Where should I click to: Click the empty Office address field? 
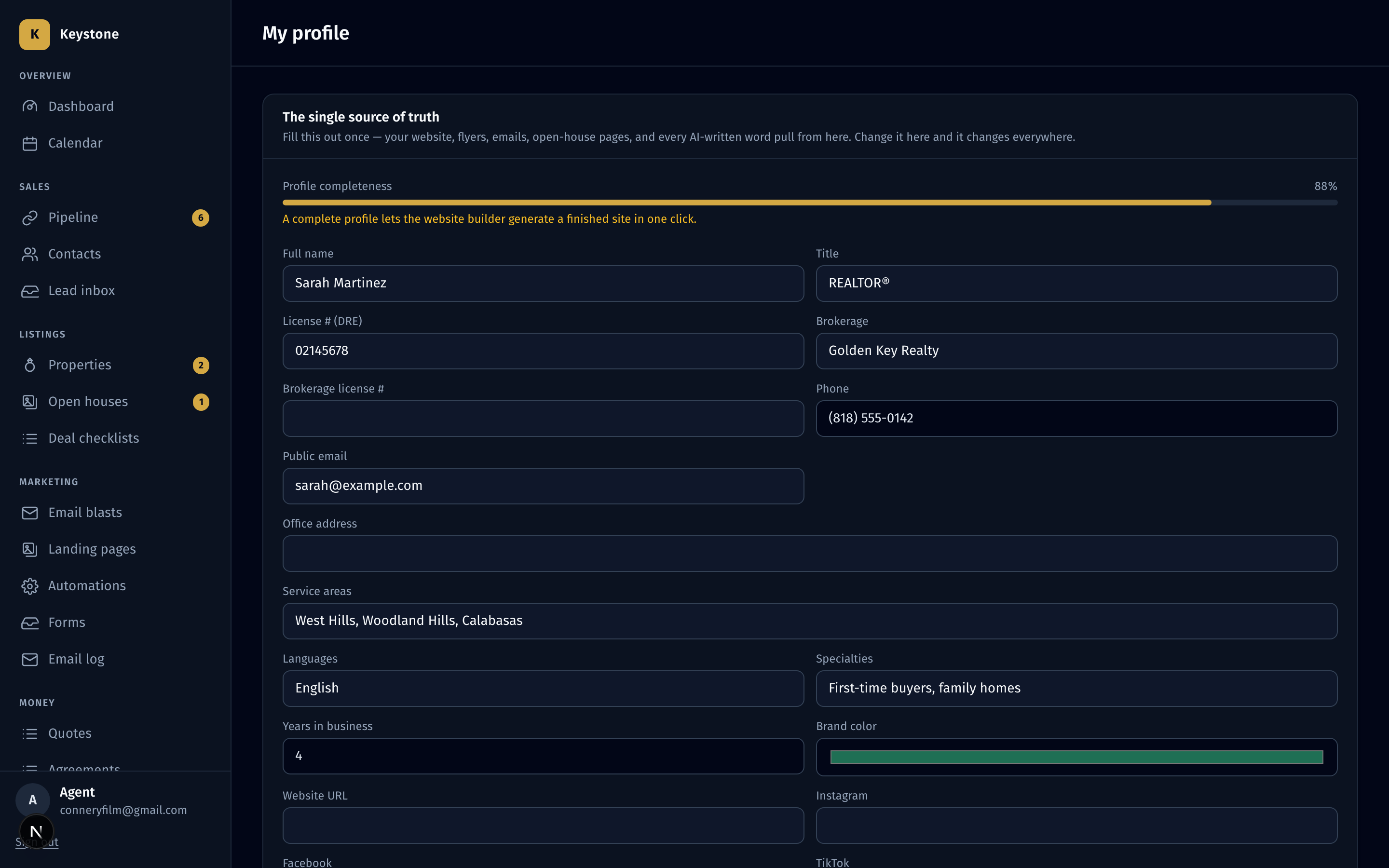coord(810,554)
